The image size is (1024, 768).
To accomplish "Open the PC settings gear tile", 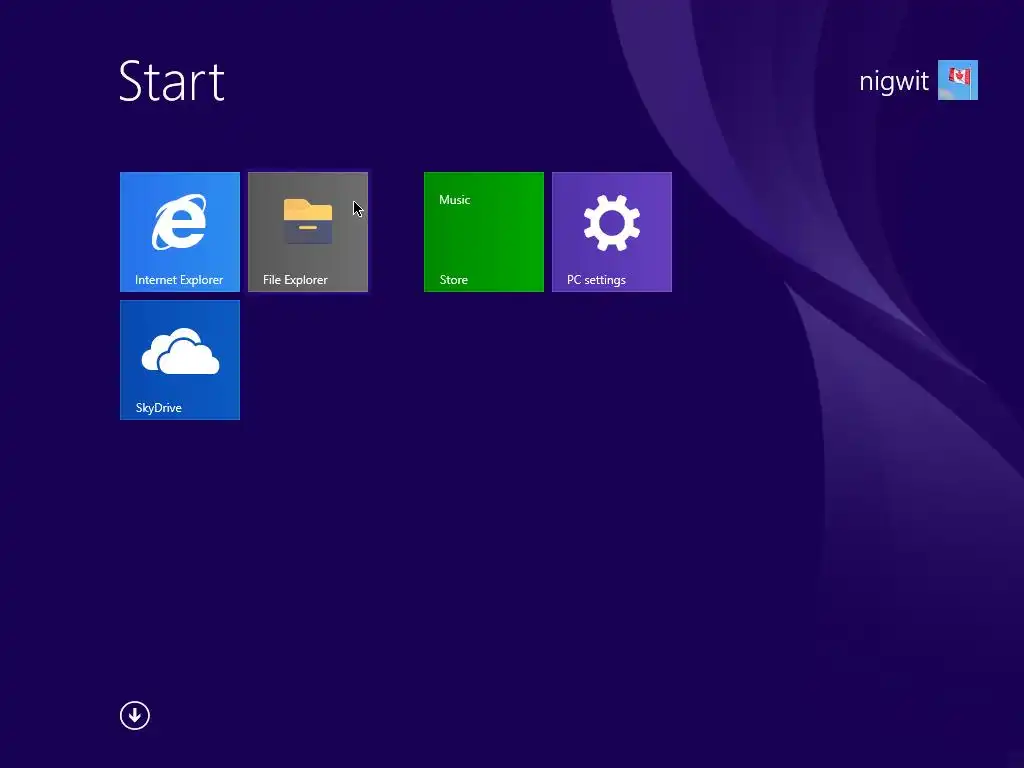I will pyautogui.click(x=611, y=232).
